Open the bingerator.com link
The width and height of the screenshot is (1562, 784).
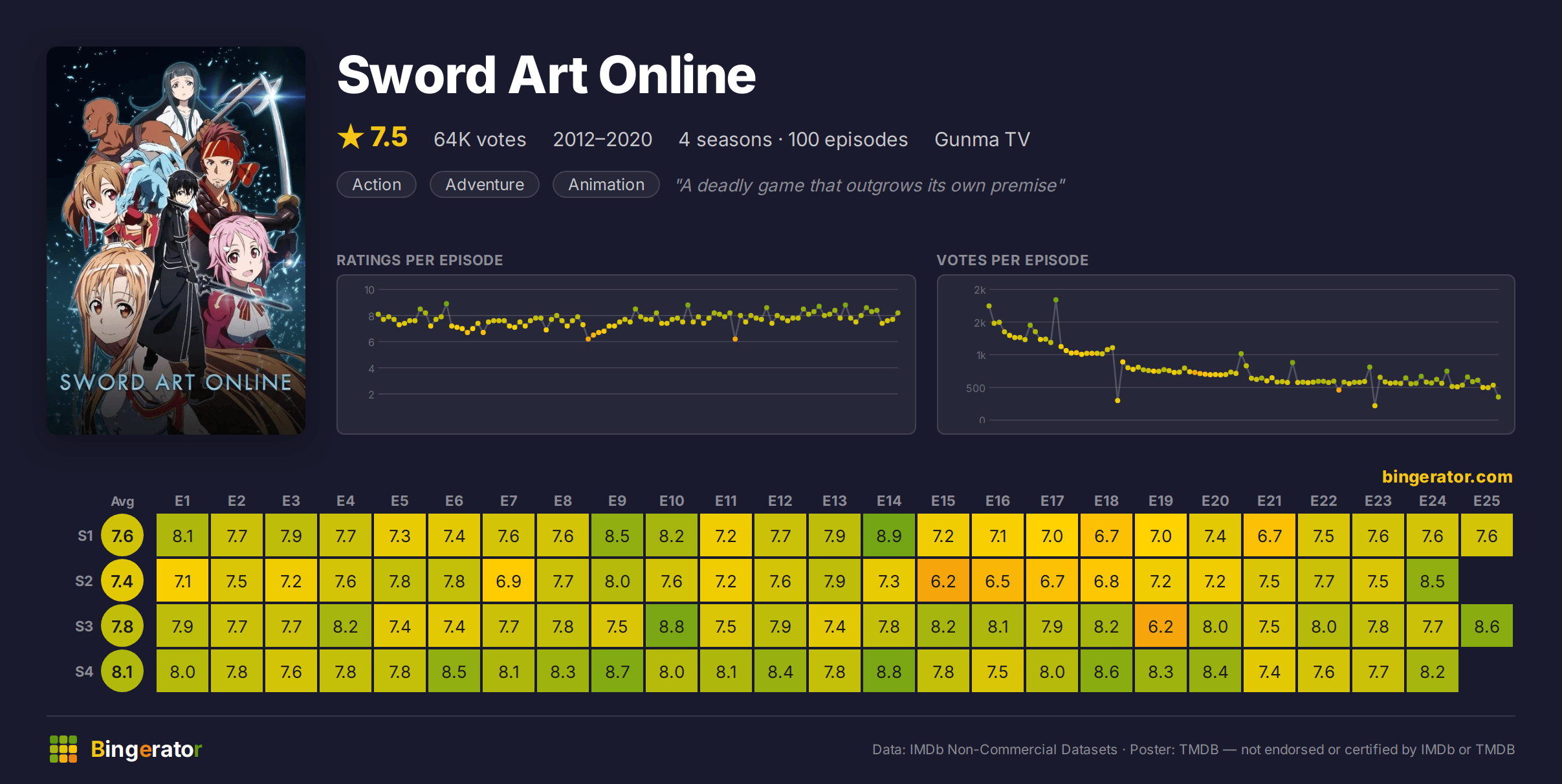(x=1447, y=477)
